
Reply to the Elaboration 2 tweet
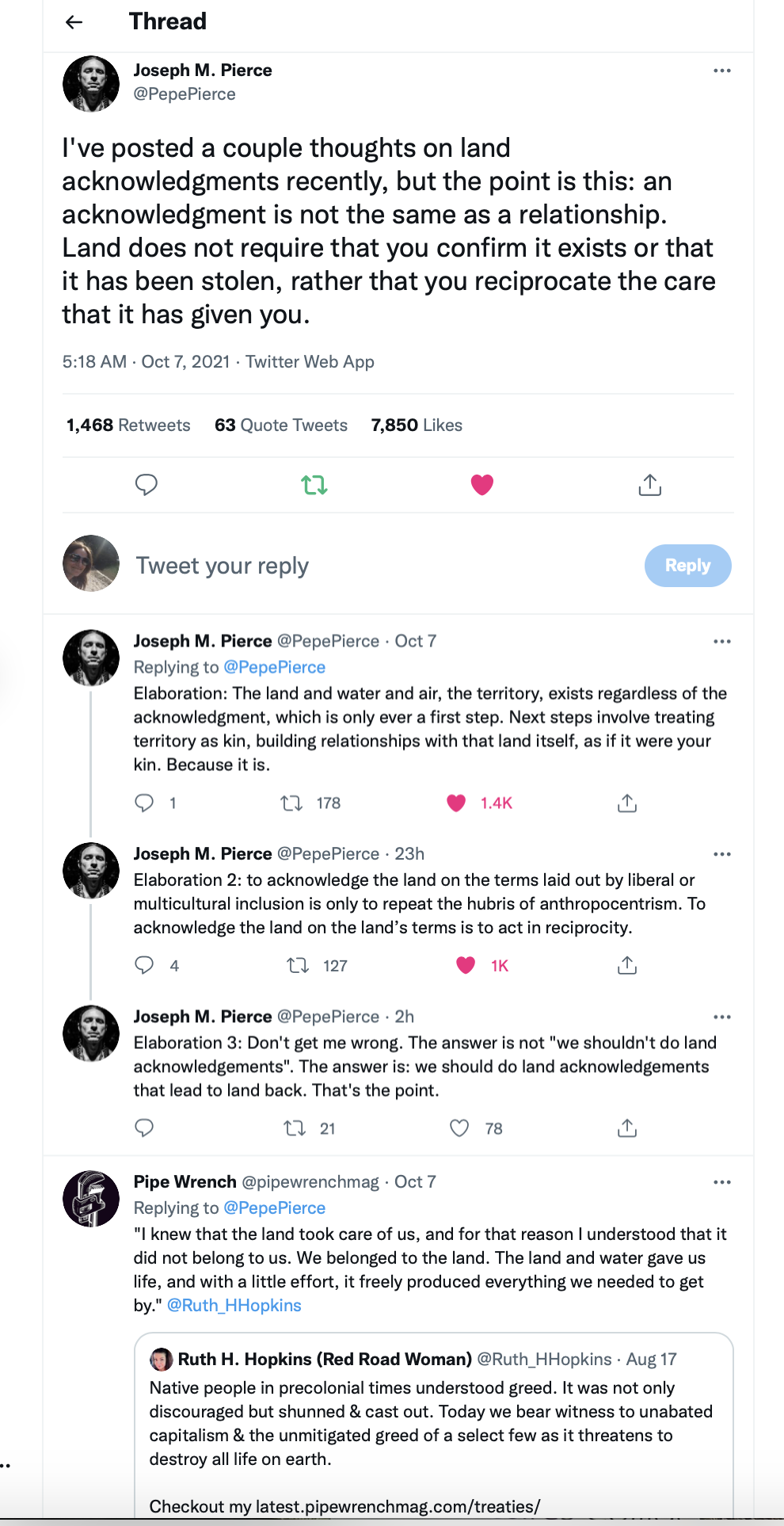(x=144, y=965)
